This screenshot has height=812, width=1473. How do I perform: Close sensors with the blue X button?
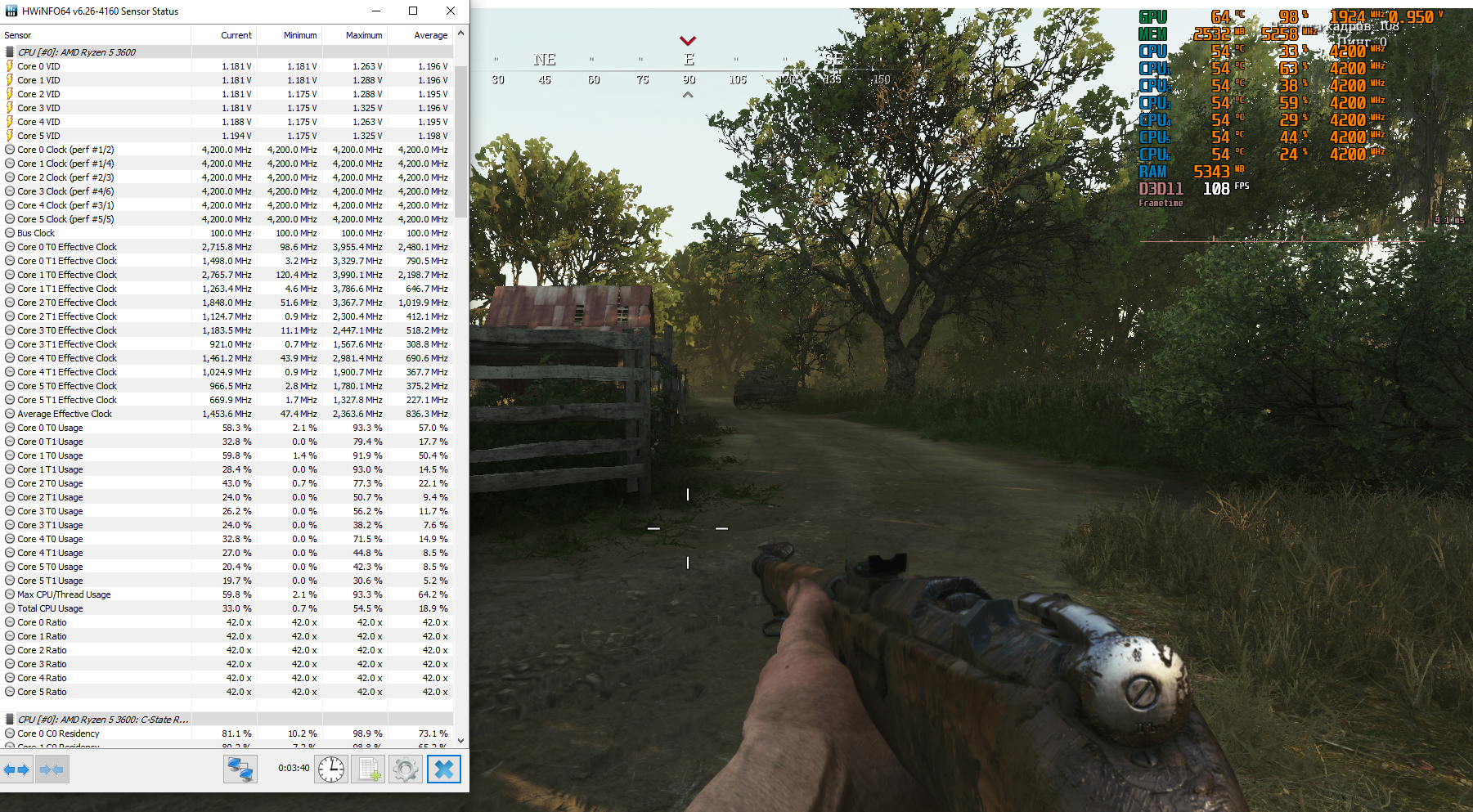pyautogui.click(x=444, y=769)
